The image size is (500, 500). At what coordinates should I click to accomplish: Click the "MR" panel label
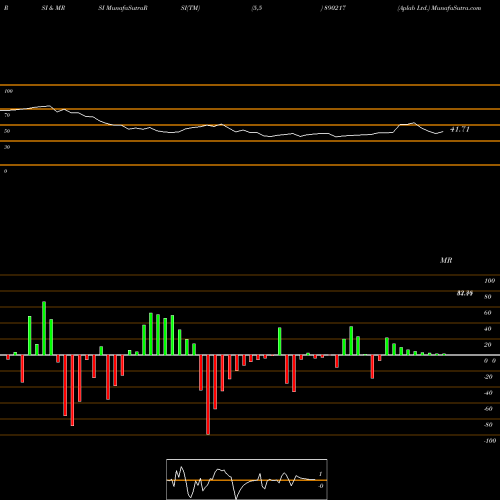coord(446,260)
